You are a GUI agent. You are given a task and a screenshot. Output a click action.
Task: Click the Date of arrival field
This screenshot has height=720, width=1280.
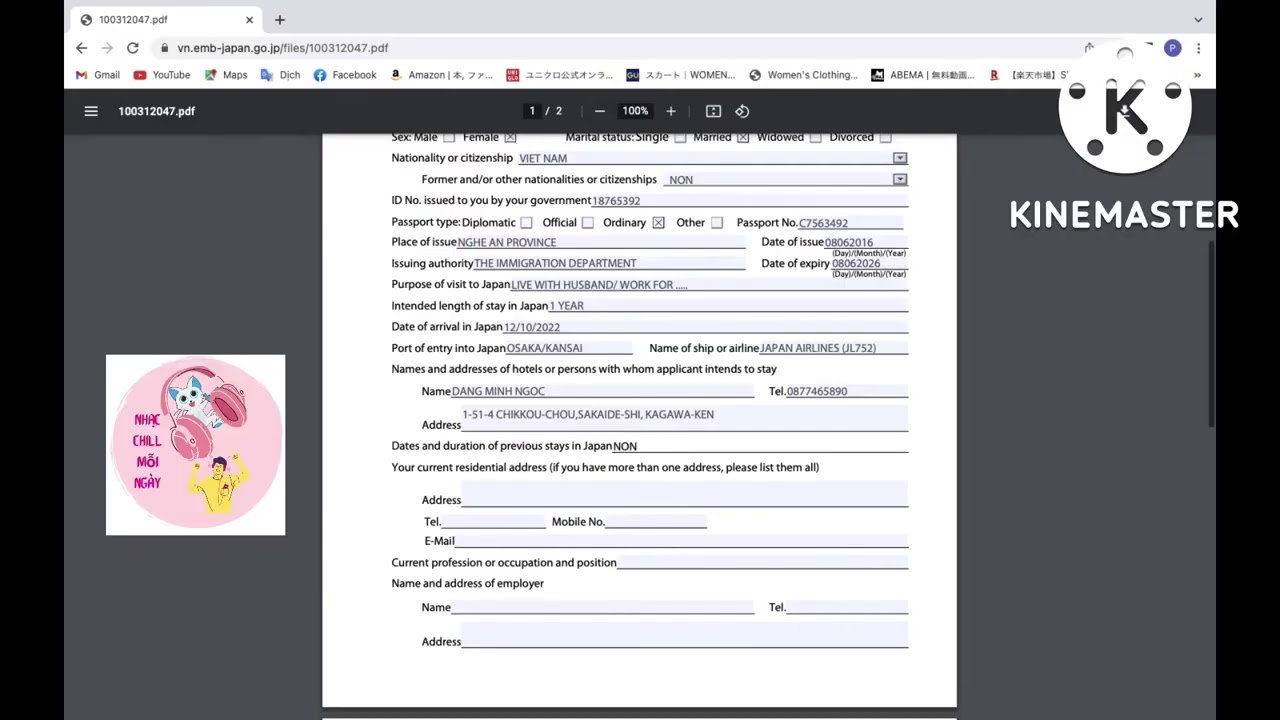pyautogui.click(x=705, y=327)
